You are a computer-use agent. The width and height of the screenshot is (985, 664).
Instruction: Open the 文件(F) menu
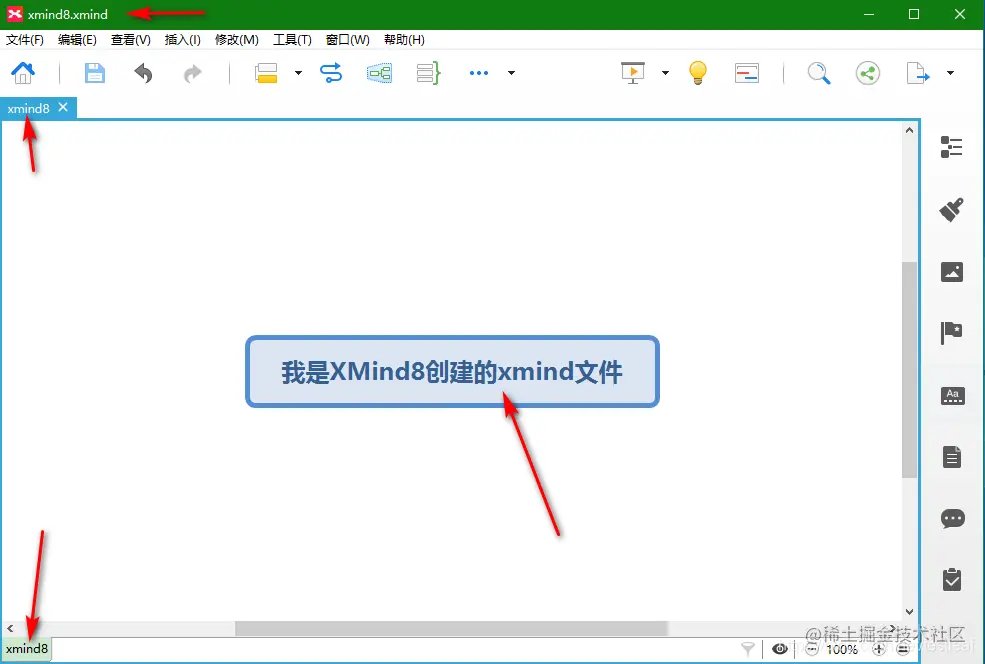(25, 40)
